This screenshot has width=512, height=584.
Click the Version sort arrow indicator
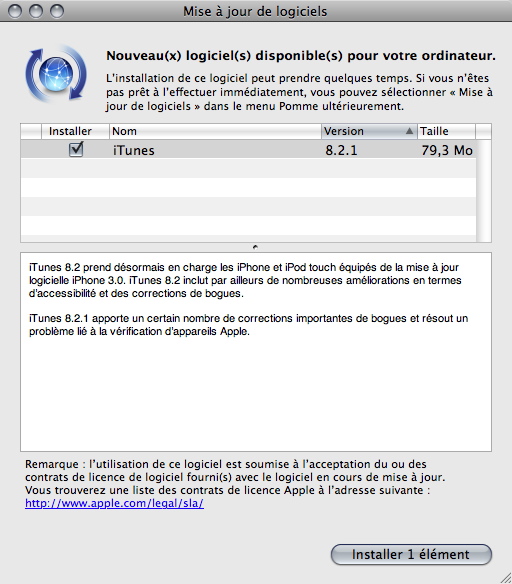point(409,131)
